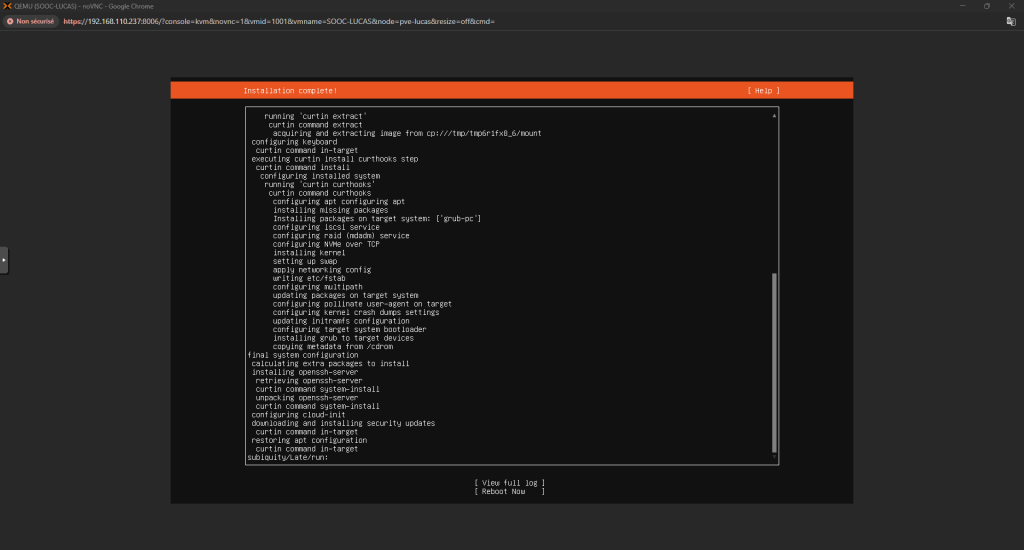The height and width of the screenshot is (550, 1024).
Task: Click the URL in the address bar
Action: point(280,21)
